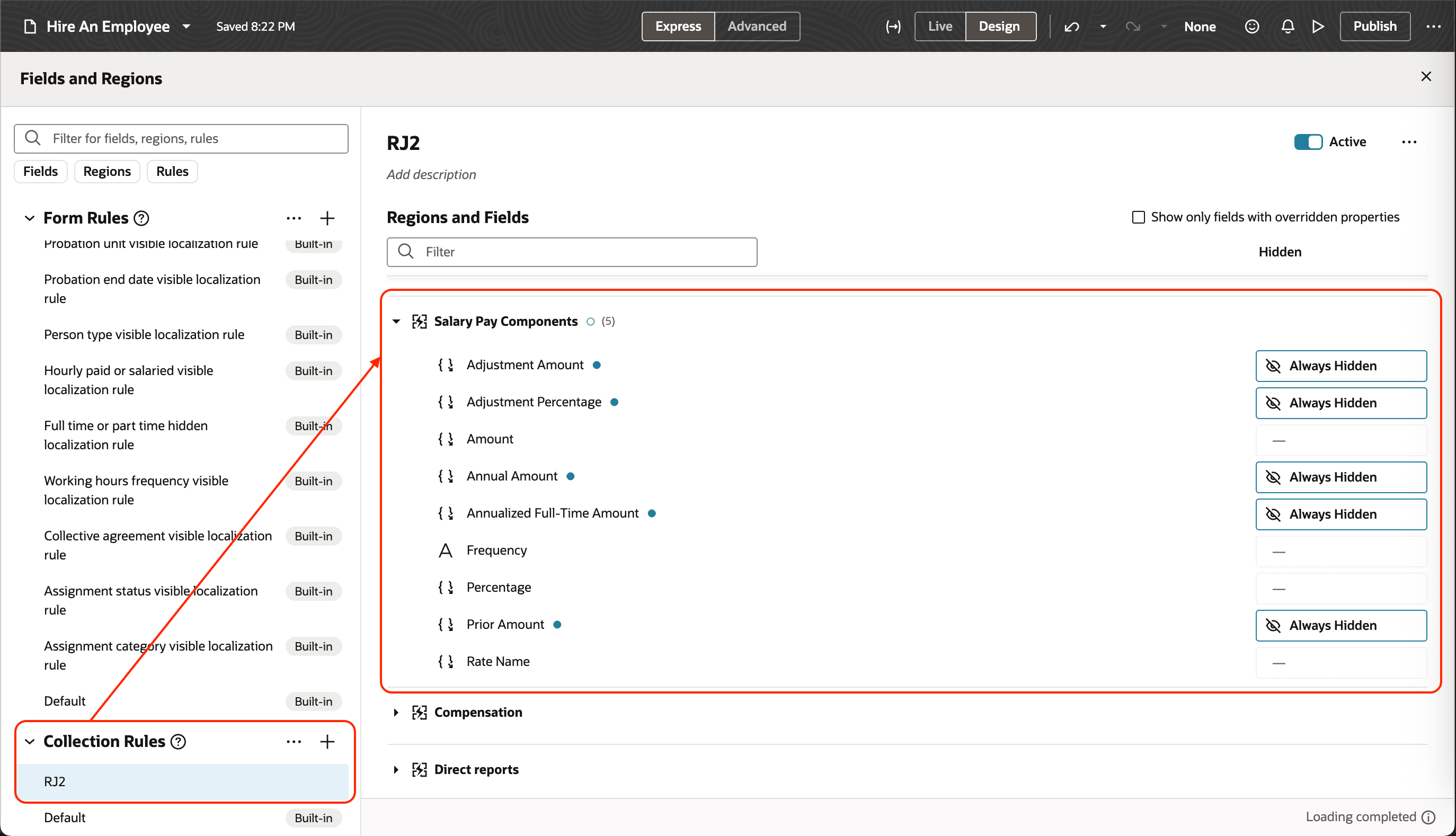
Task: Switch to Express mode
Action: tap(678, 26)
